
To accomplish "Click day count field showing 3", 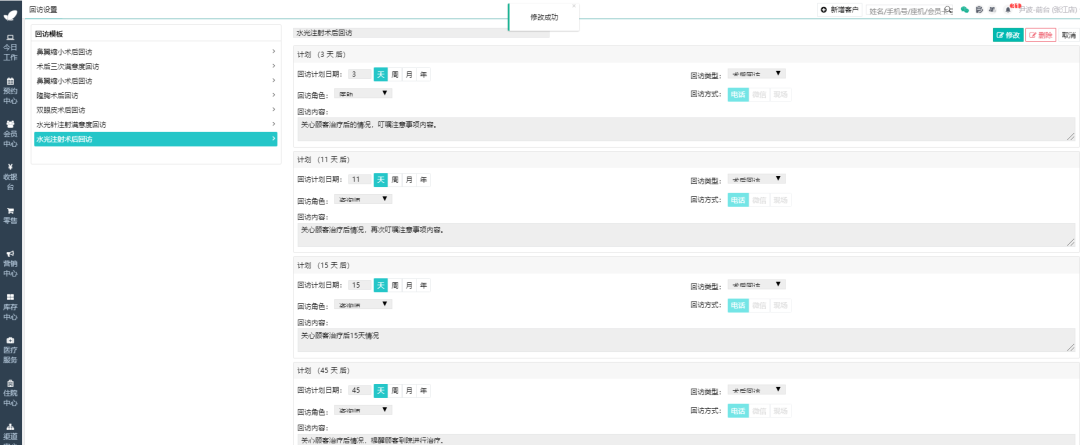I will click(360, 74).
